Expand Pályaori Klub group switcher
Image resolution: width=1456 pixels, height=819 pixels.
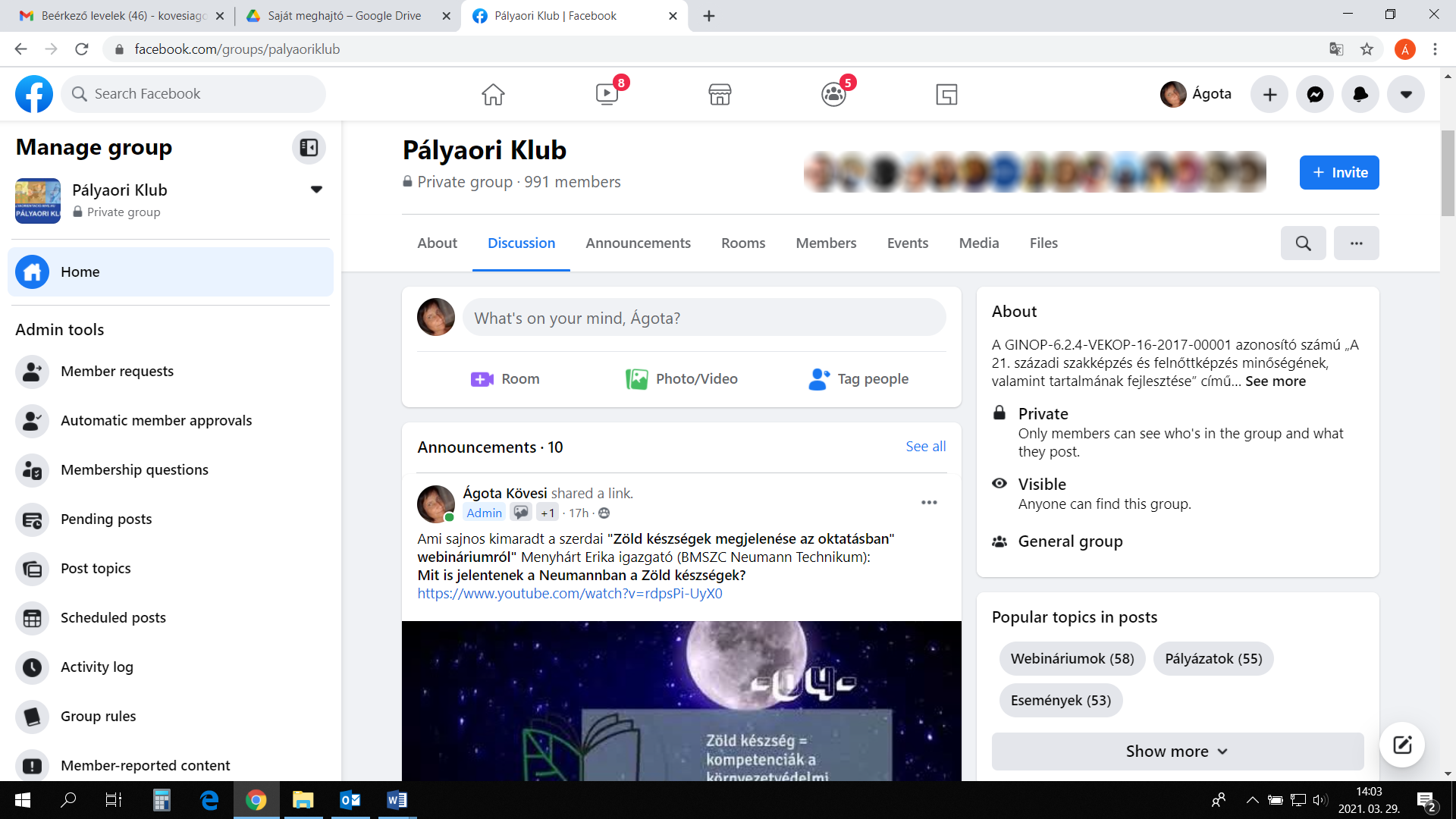[x=317, y=190]
